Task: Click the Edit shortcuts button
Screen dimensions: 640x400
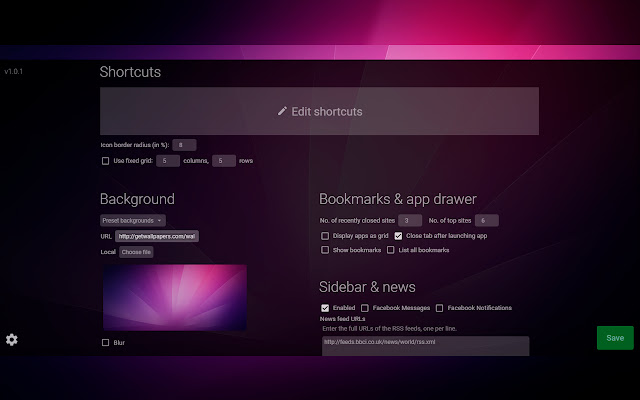Action: coord(319,111)
